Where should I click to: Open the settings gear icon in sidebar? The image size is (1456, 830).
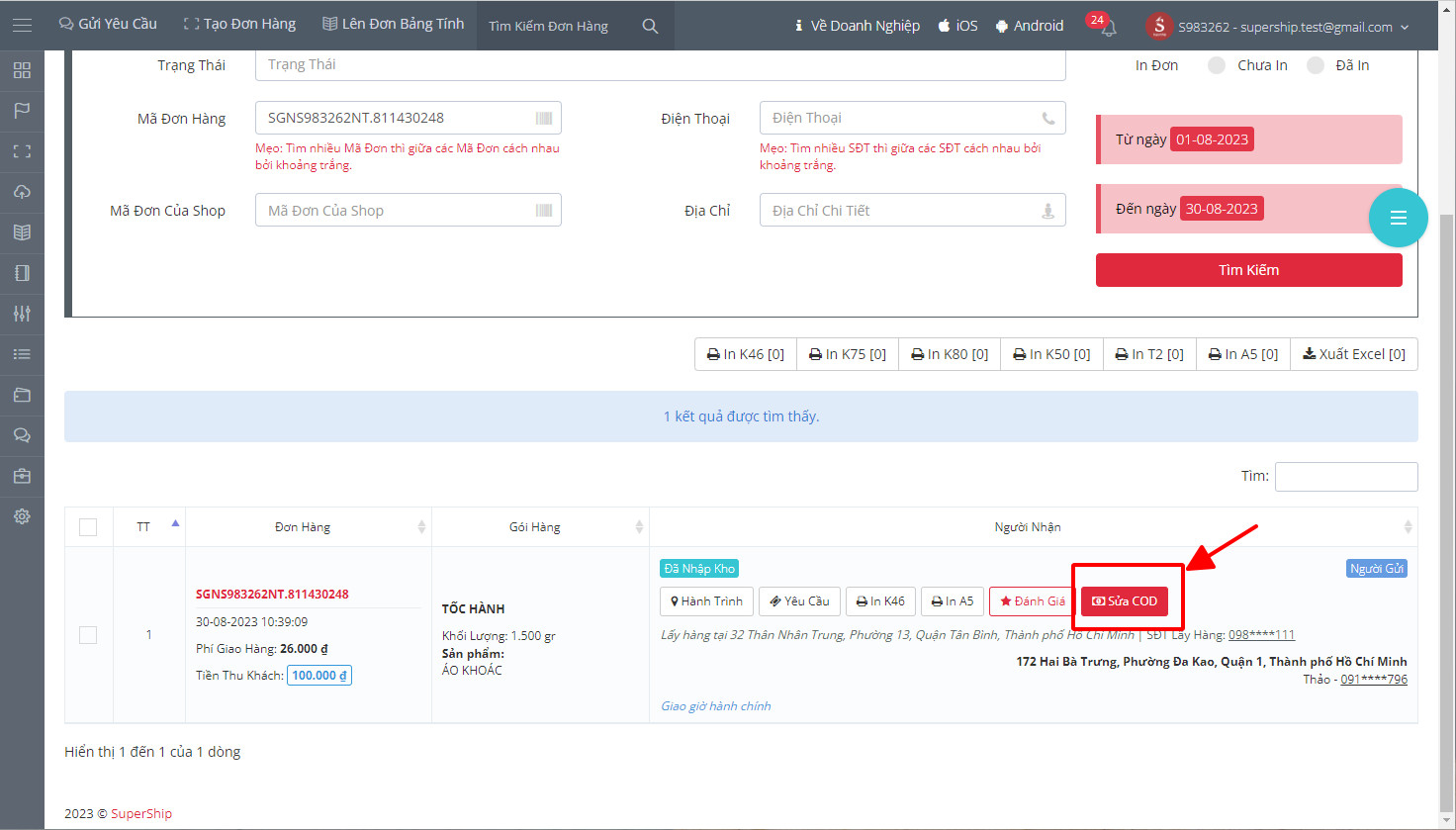point(22,516)
